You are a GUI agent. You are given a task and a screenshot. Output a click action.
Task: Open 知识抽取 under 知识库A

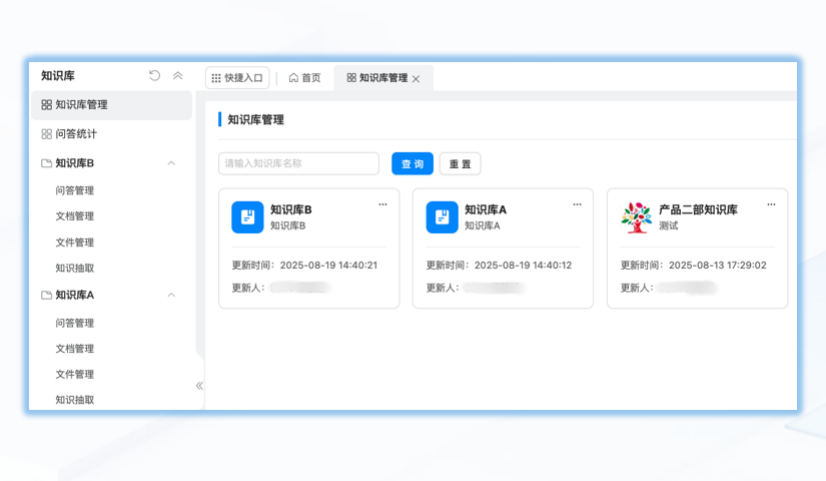click(75, 400)
